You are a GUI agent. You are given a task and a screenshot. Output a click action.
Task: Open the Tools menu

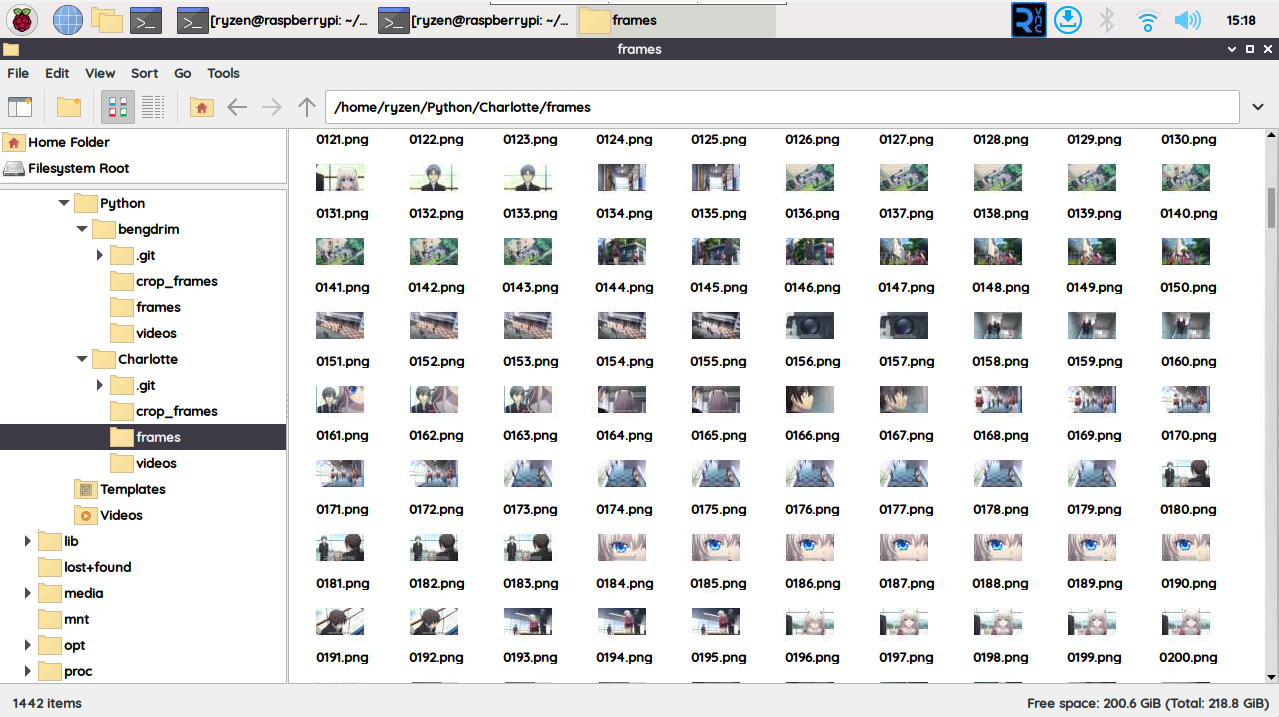[x=223, y=73]
